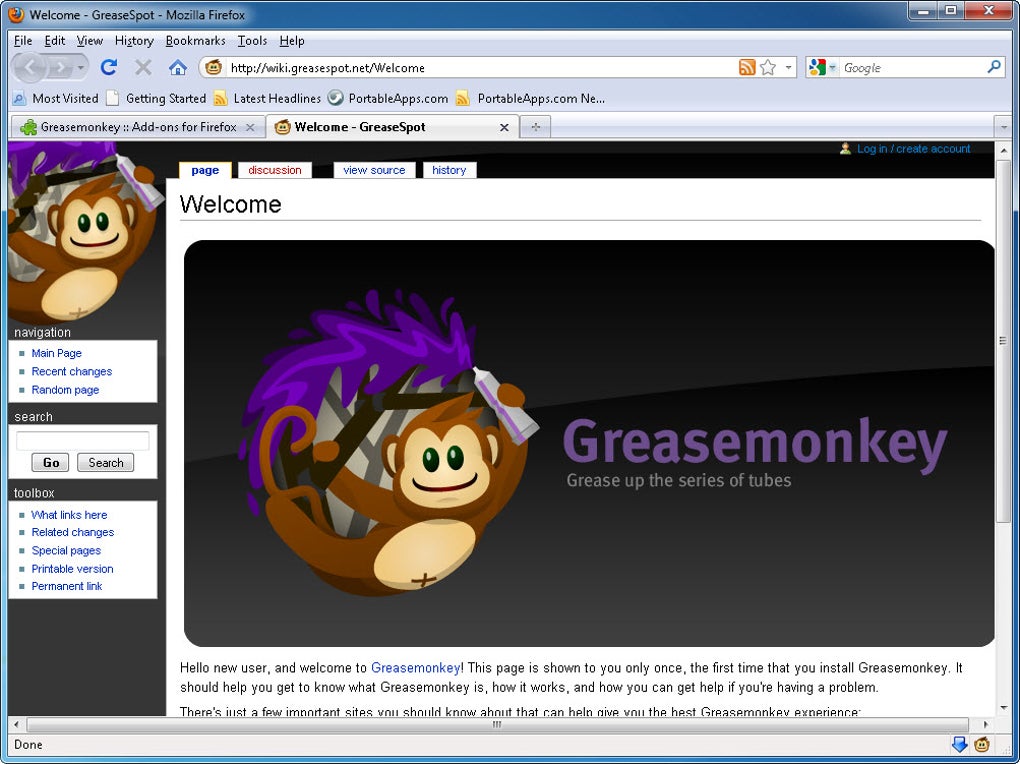Screen dimensions: 1020x764
Task: Click the Go button in wiki search
Action: point(51,462)
